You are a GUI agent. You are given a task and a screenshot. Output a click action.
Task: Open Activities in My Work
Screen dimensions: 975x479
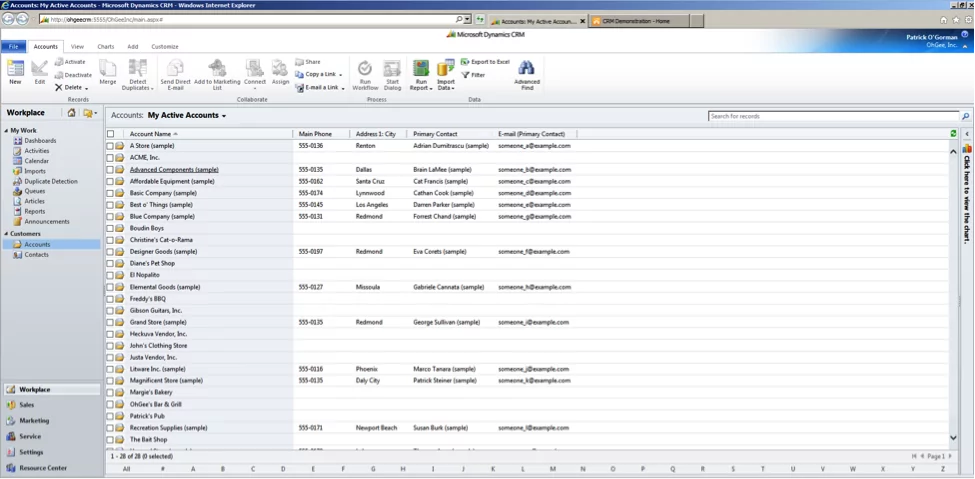click(37, 151)
